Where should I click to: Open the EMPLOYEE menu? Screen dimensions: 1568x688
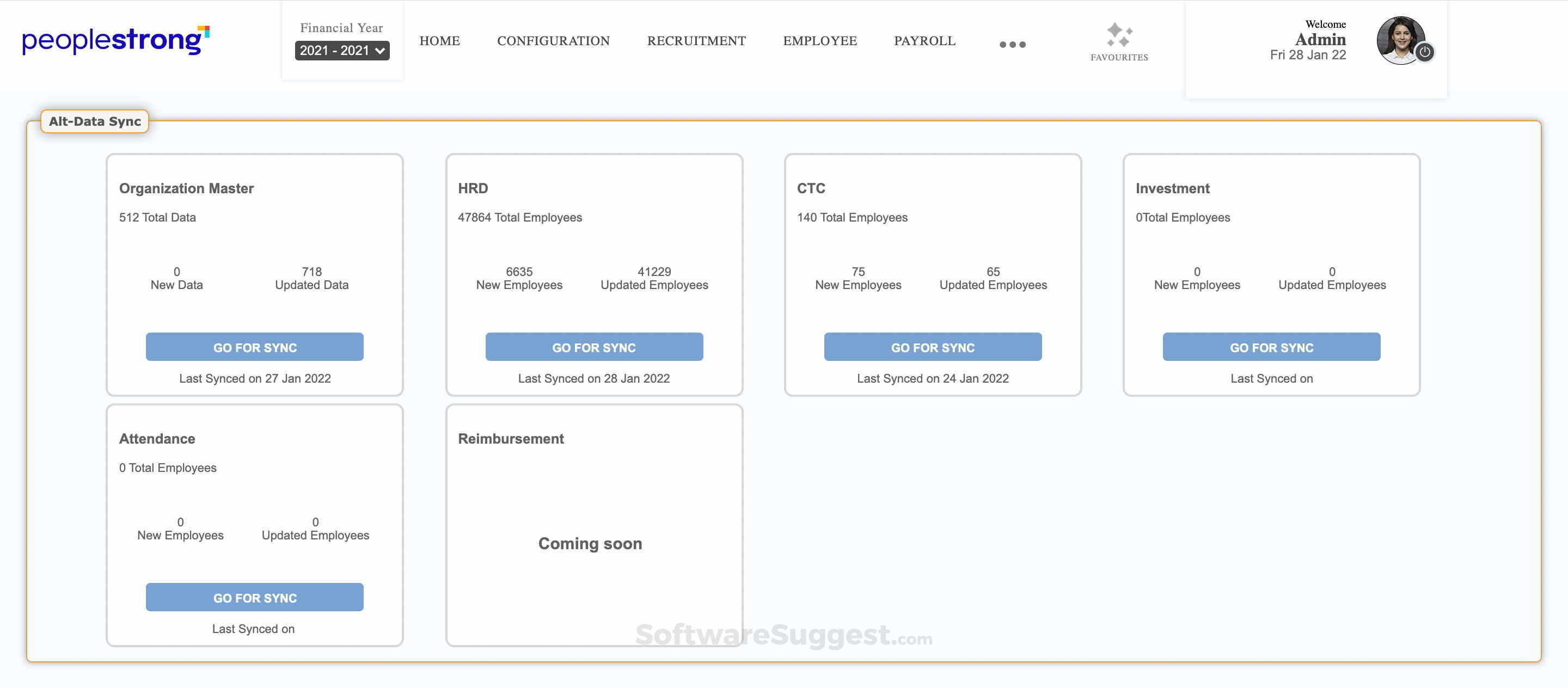[820, 41]
